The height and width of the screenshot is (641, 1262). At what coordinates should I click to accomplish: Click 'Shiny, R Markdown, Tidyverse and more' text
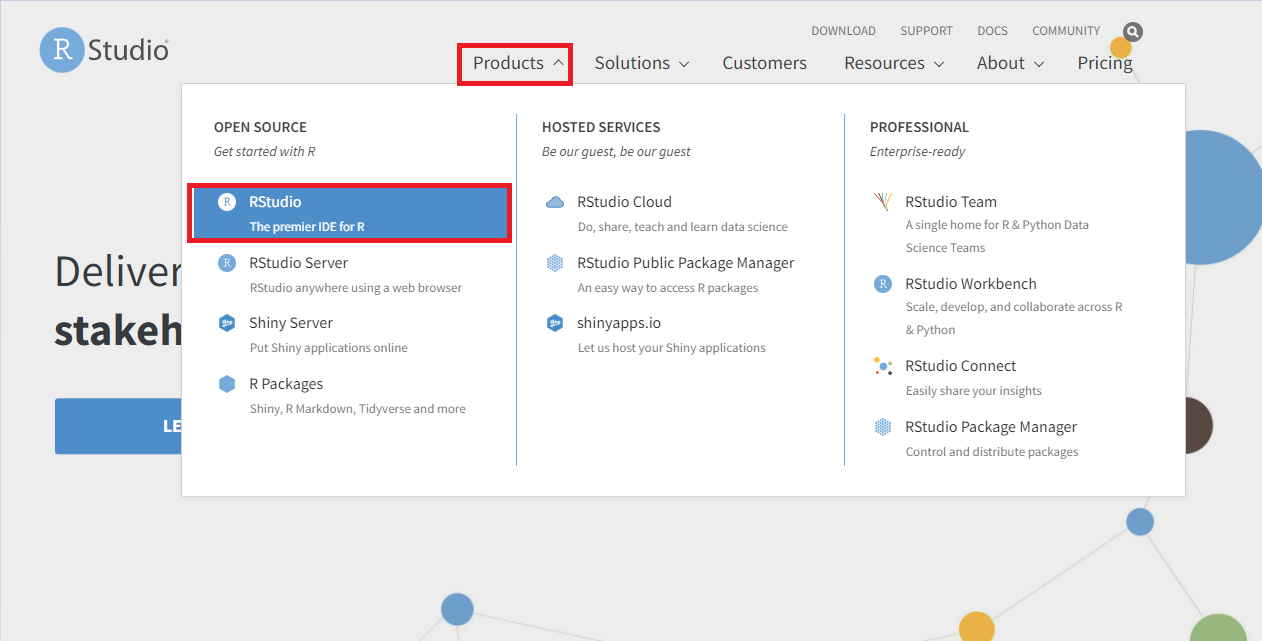(x=358, y=409)
